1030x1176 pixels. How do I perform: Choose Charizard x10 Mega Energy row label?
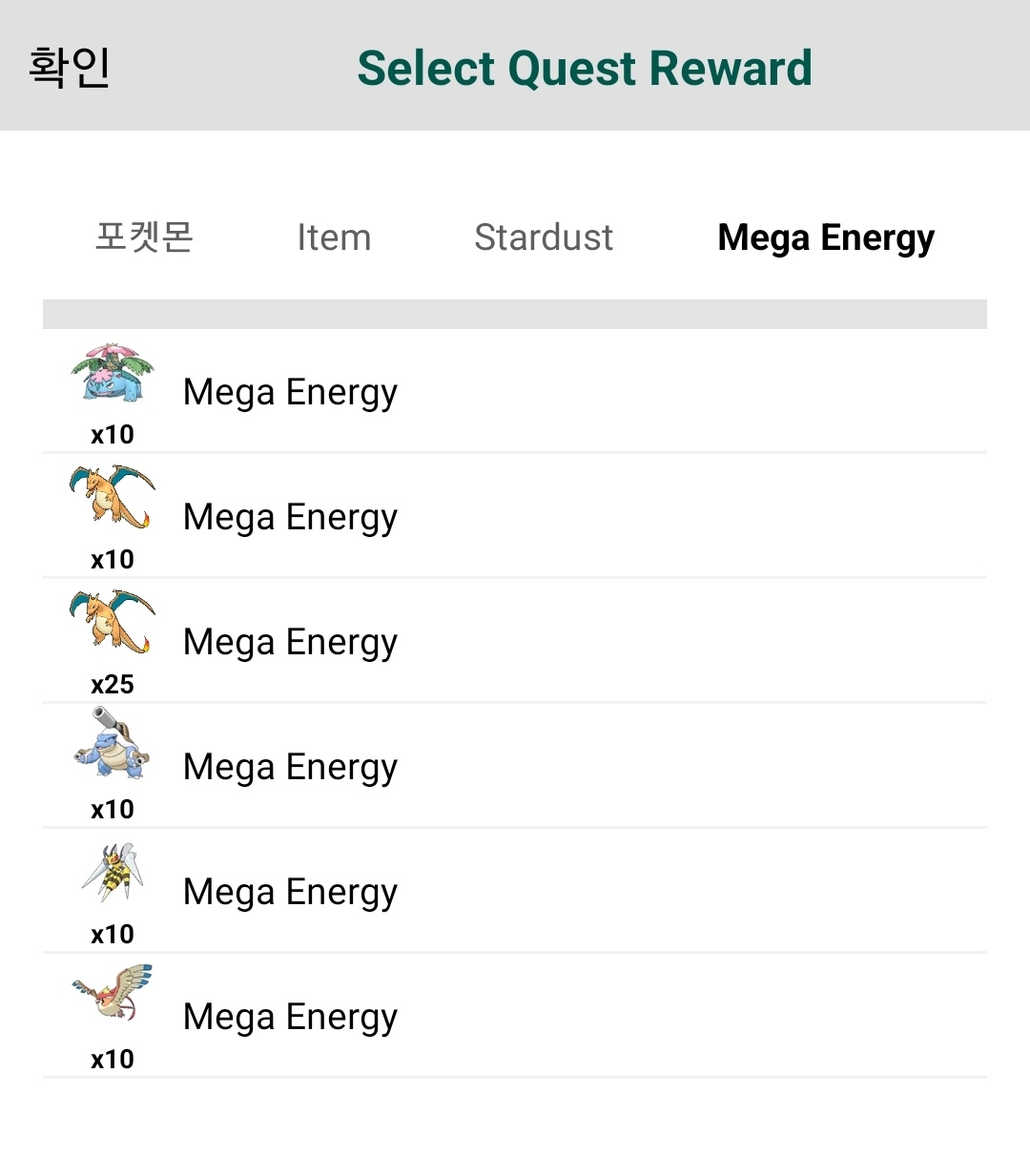coord(290,518)
